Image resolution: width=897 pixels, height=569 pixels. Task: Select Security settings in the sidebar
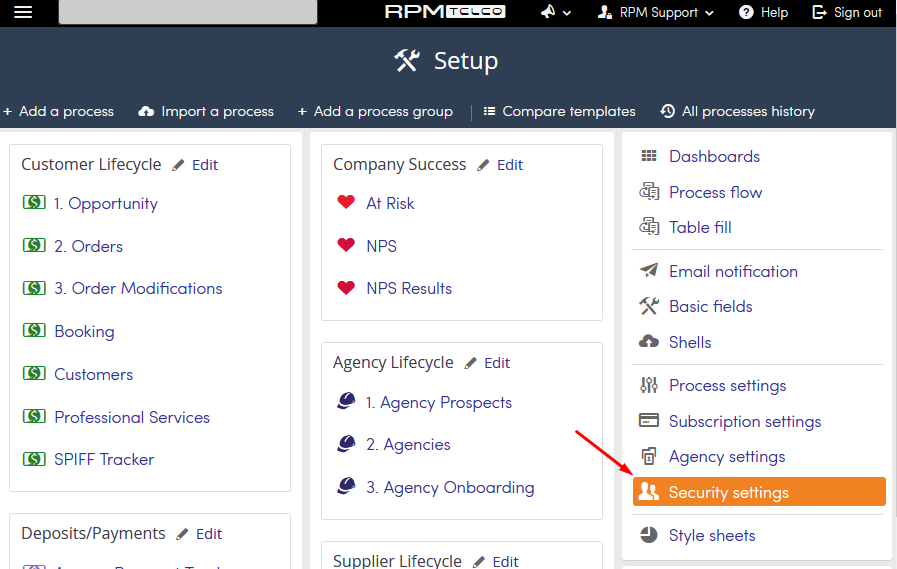[x=759, y=492]
